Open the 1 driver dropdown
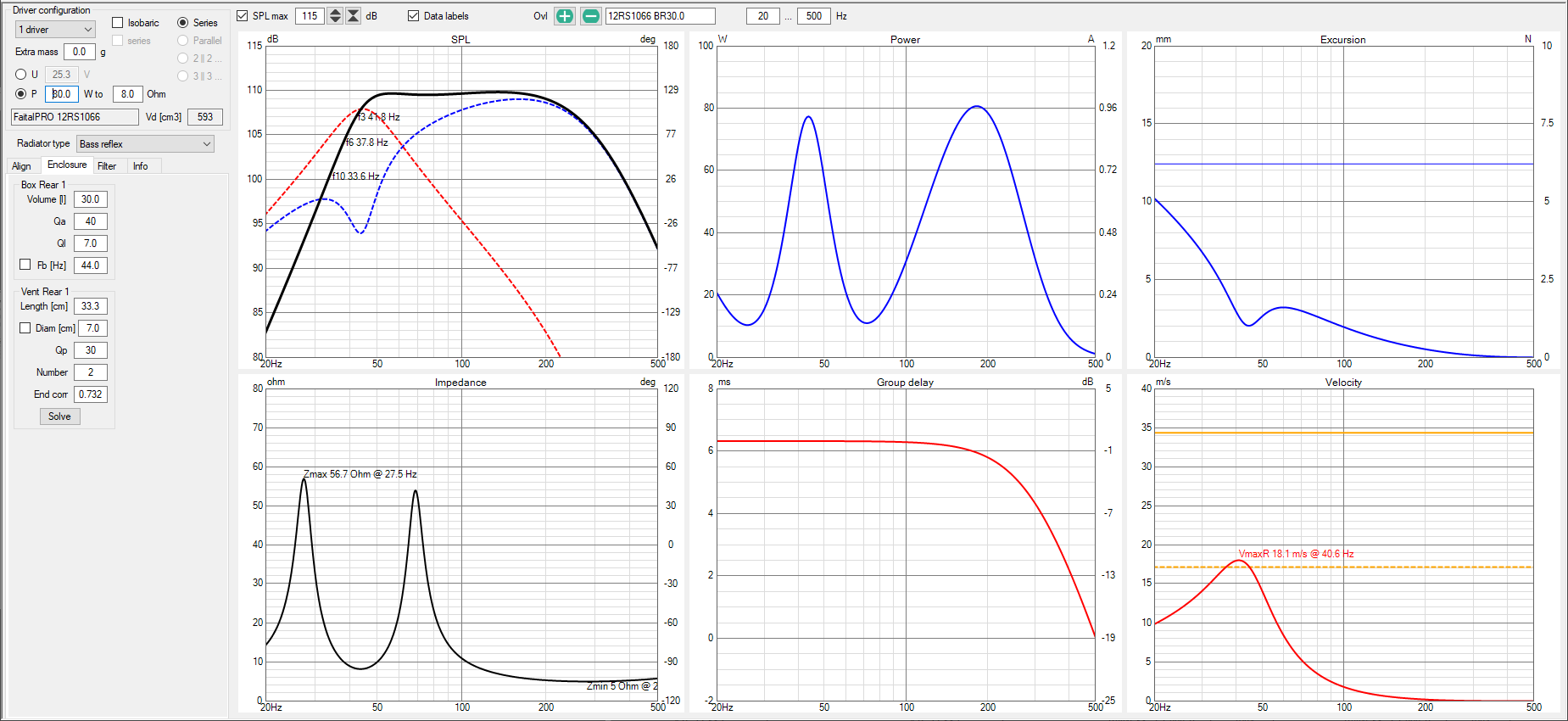 pyautogui.click(x=55, y=30)
